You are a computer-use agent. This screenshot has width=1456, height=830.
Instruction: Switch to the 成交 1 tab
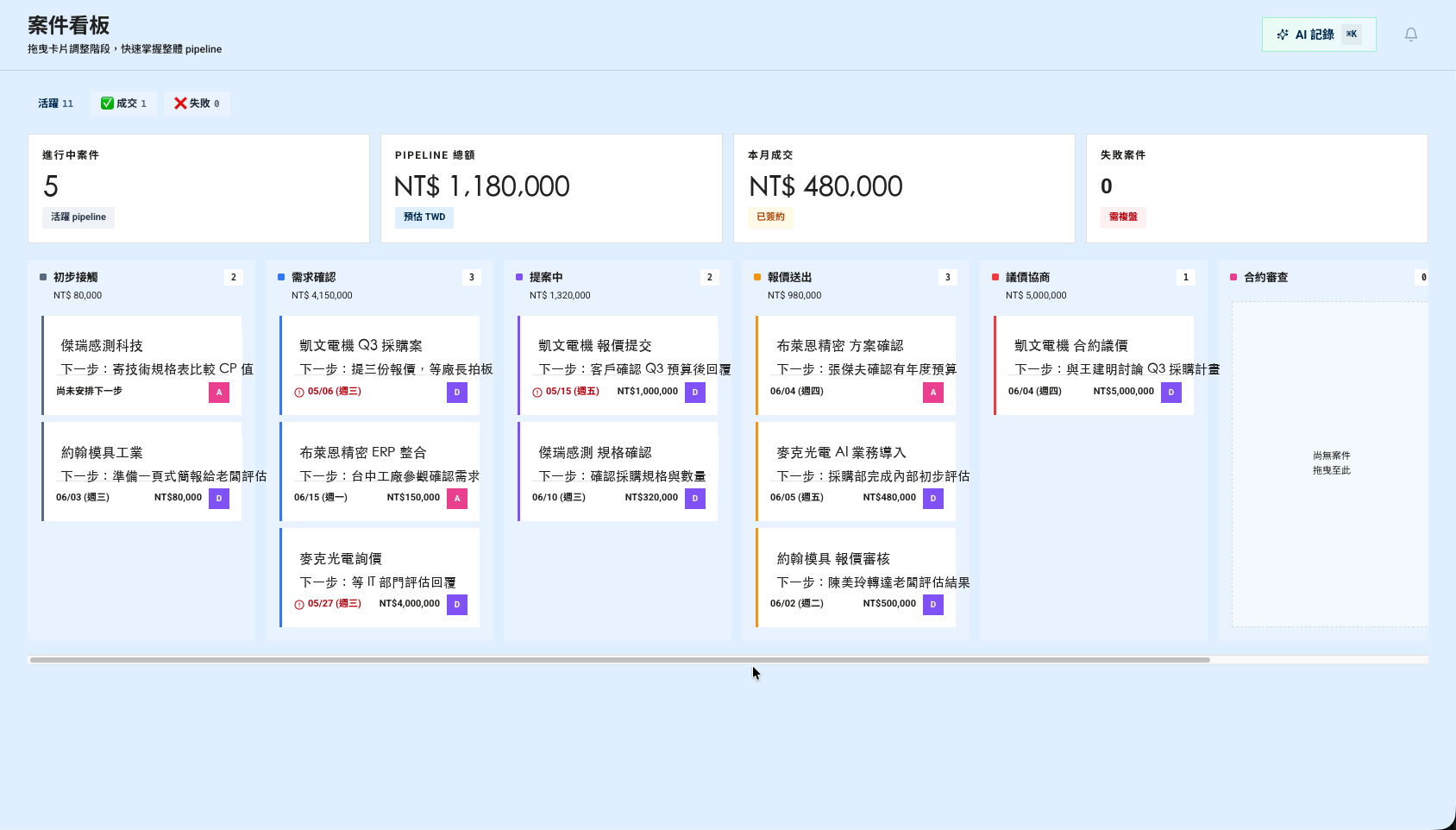pos(124,104)
